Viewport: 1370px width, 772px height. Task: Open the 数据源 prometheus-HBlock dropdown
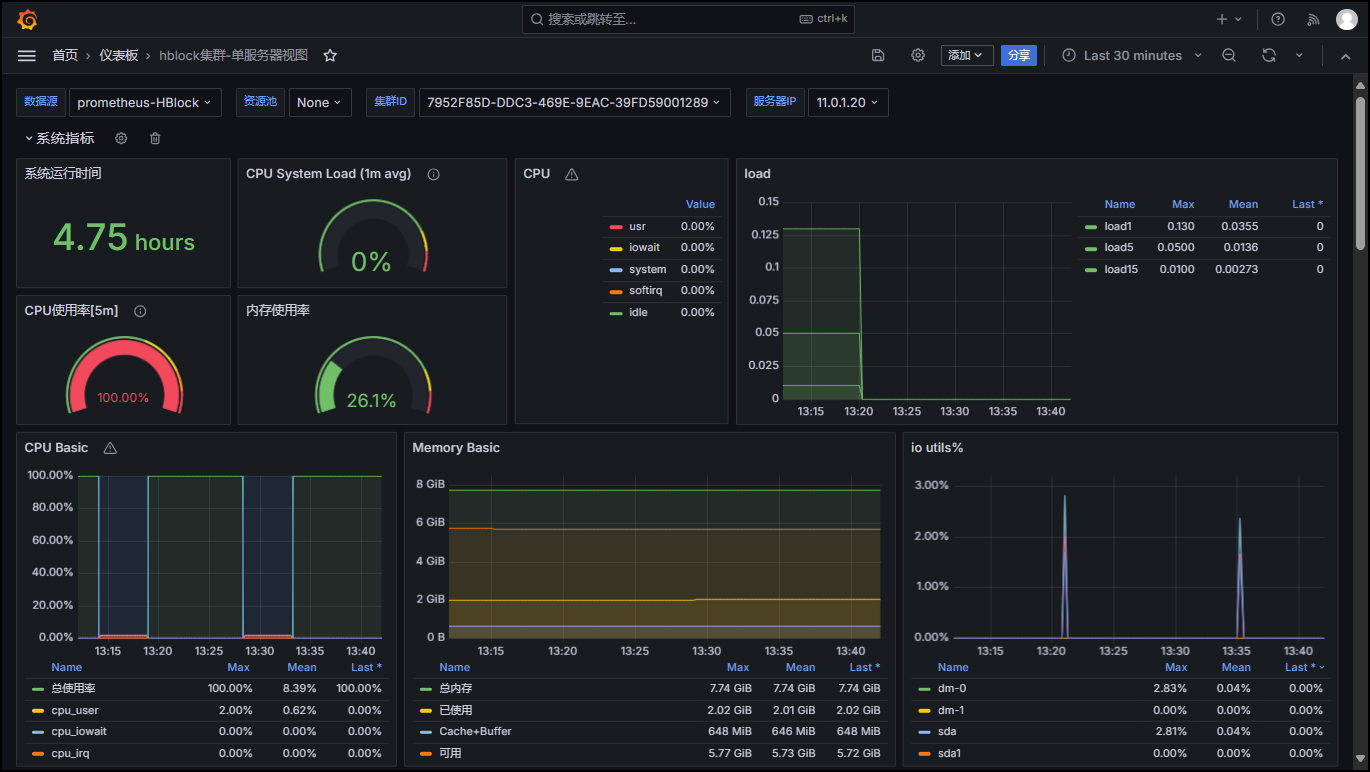(146, 102)
